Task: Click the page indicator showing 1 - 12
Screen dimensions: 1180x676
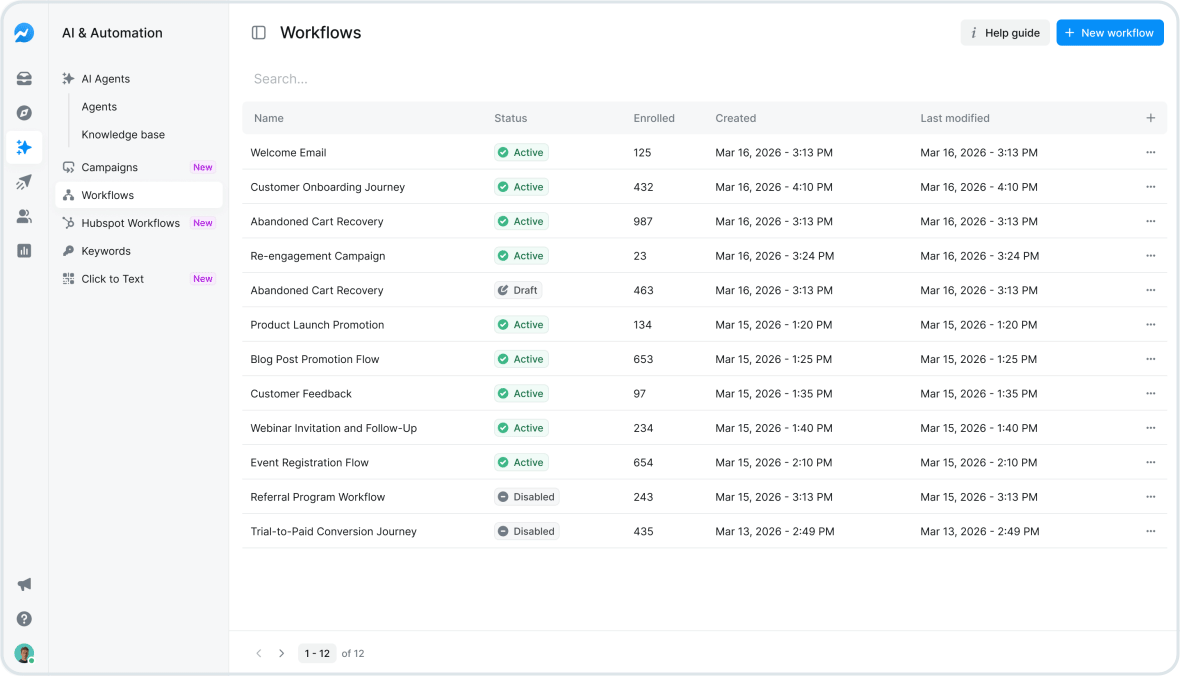Action: pos(316,653)
